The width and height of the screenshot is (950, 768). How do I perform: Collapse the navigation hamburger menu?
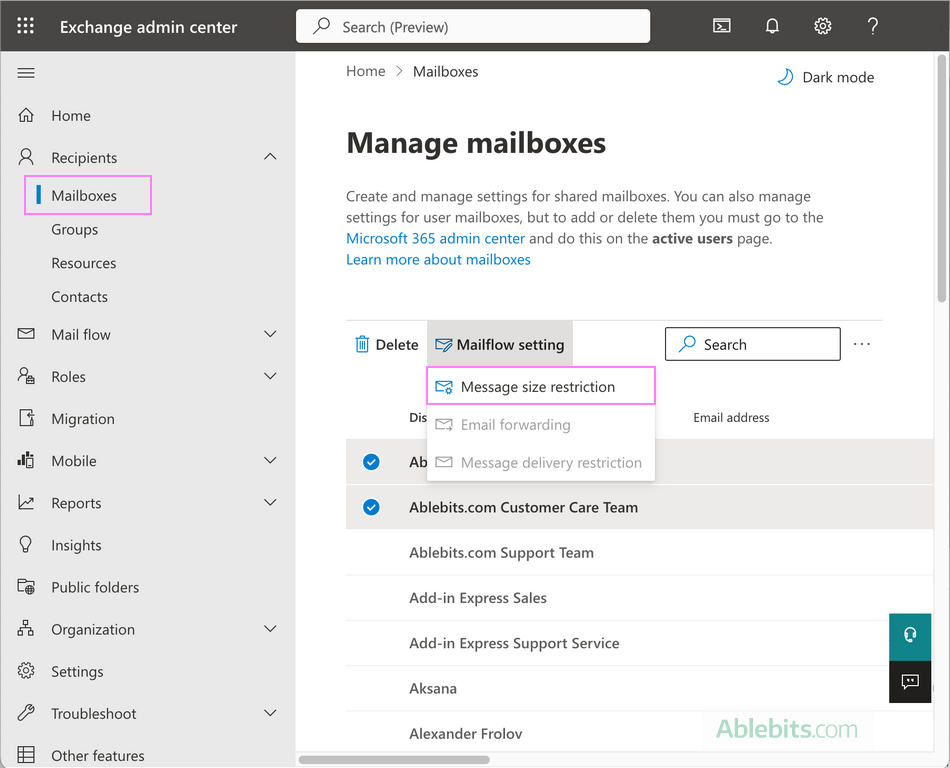click(x=26, y=73)
